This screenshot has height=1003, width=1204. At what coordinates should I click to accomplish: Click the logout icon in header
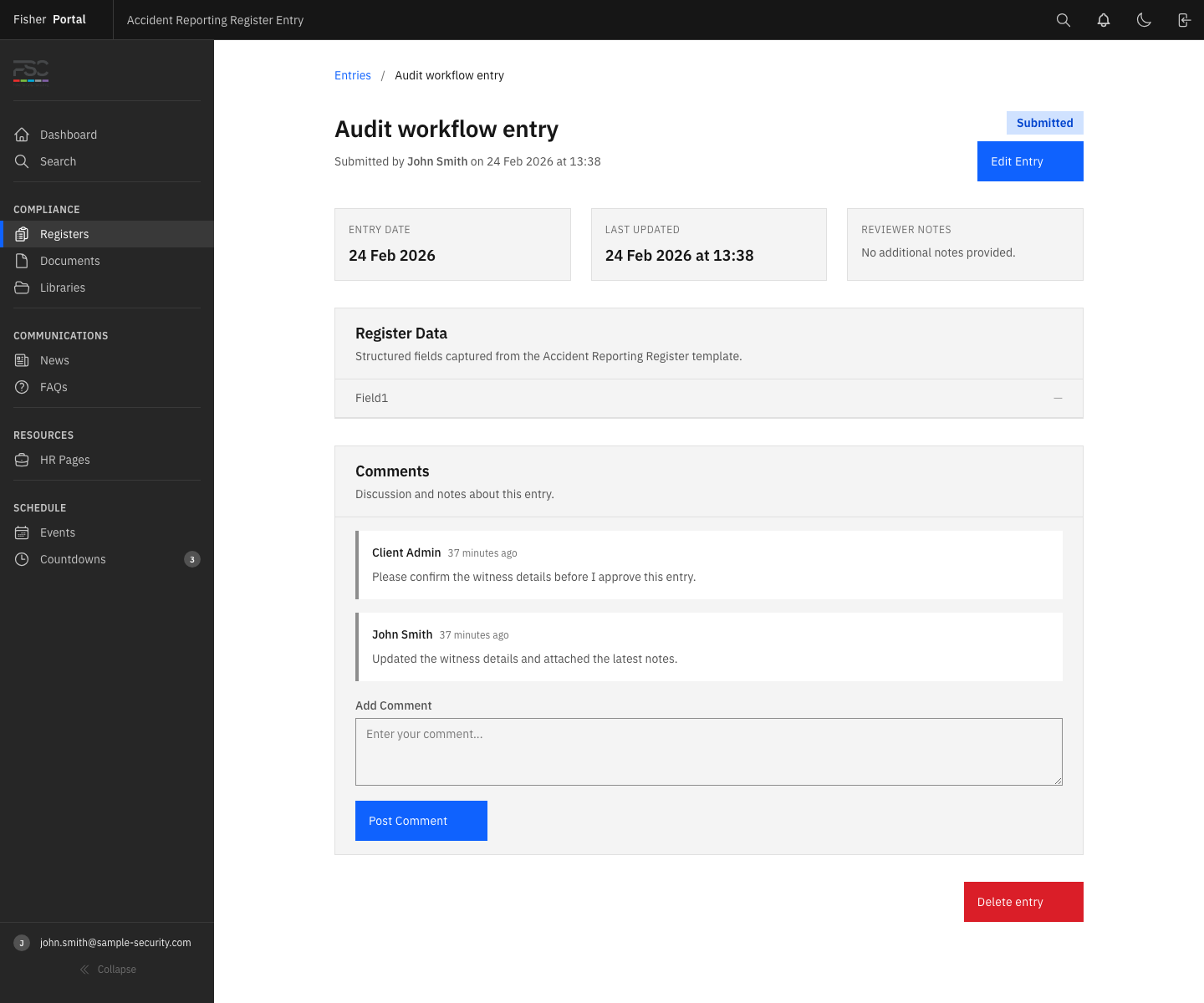coord(1184,20)
